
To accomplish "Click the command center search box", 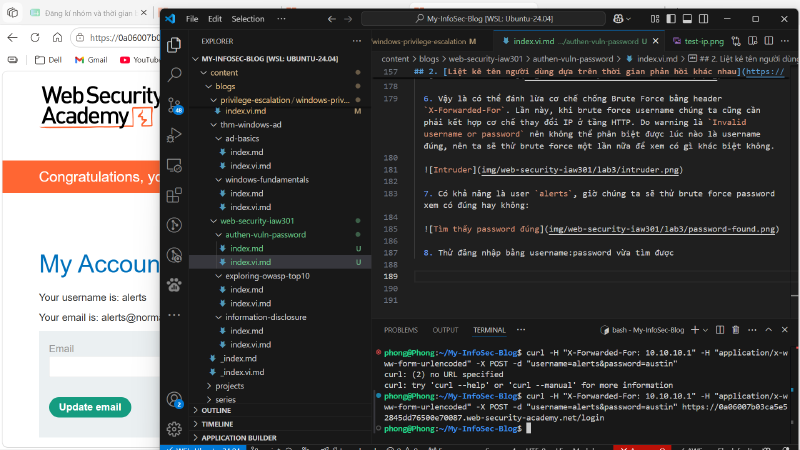I will pyautogui.click(x=483, y=19).
